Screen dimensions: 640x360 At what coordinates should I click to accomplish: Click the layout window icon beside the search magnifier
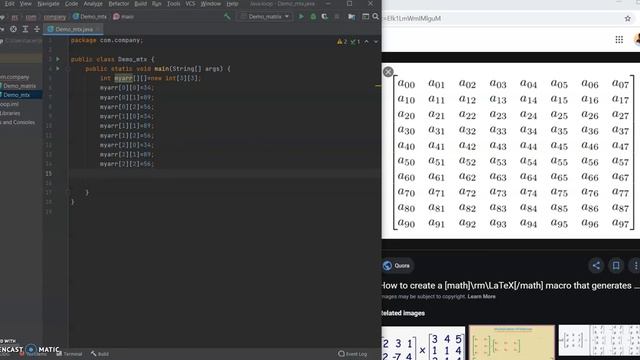pos(365,17)
